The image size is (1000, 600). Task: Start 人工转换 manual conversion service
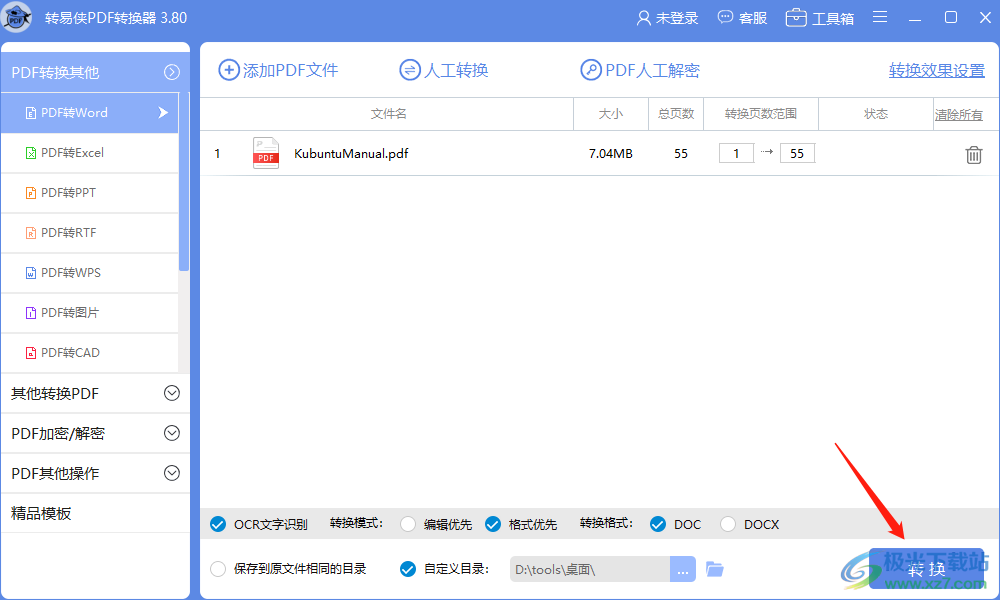point(443,70)
